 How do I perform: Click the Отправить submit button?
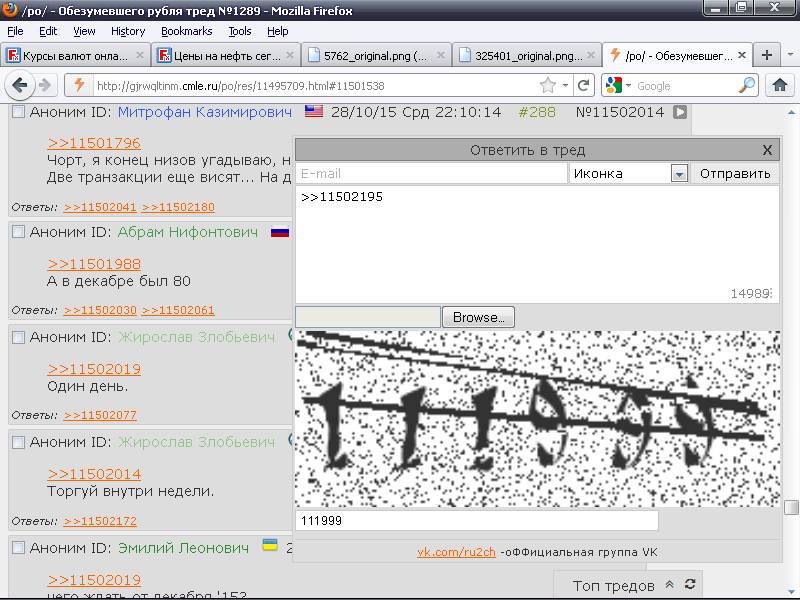735,173
